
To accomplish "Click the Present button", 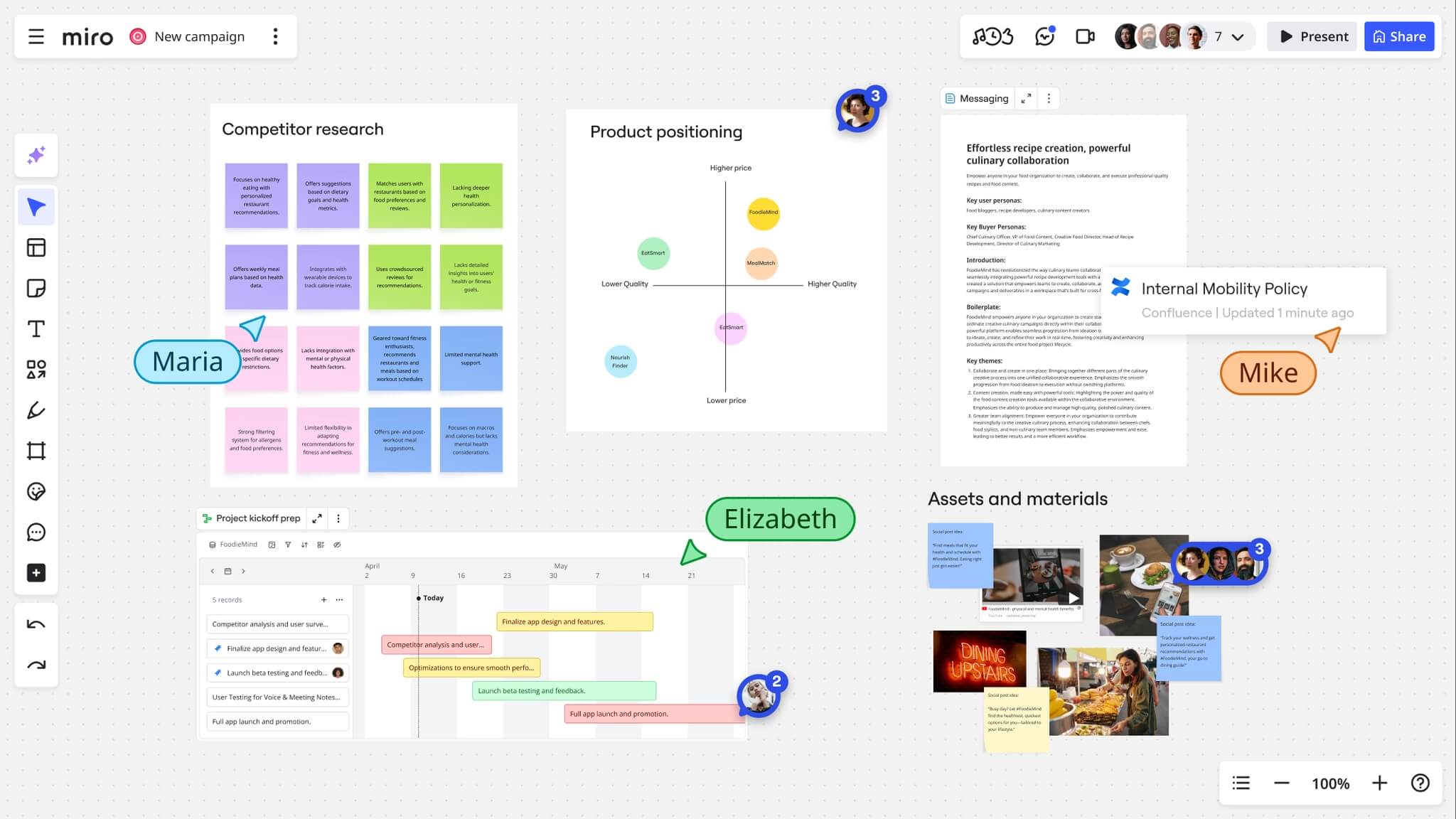I will (1312, 36).
